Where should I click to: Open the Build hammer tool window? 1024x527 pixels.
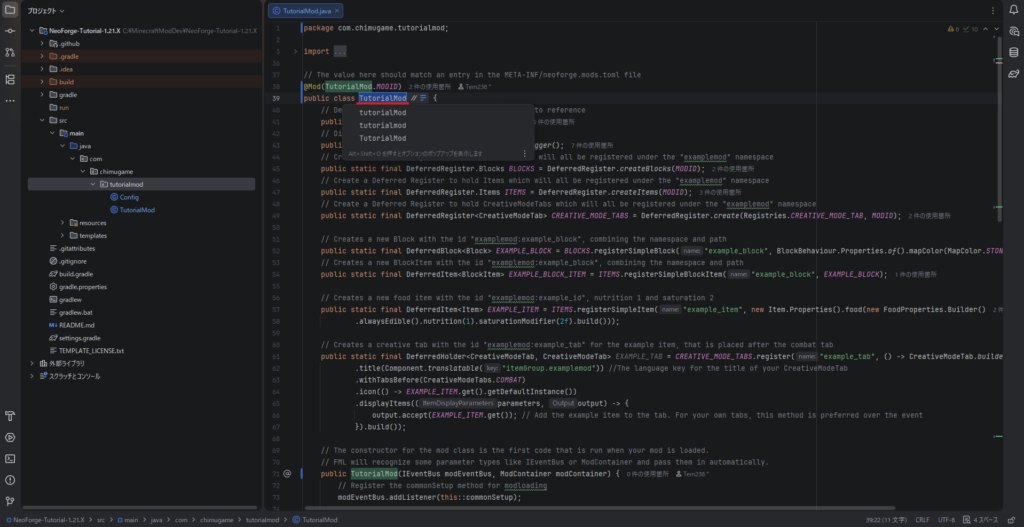(x=10, y=416)
